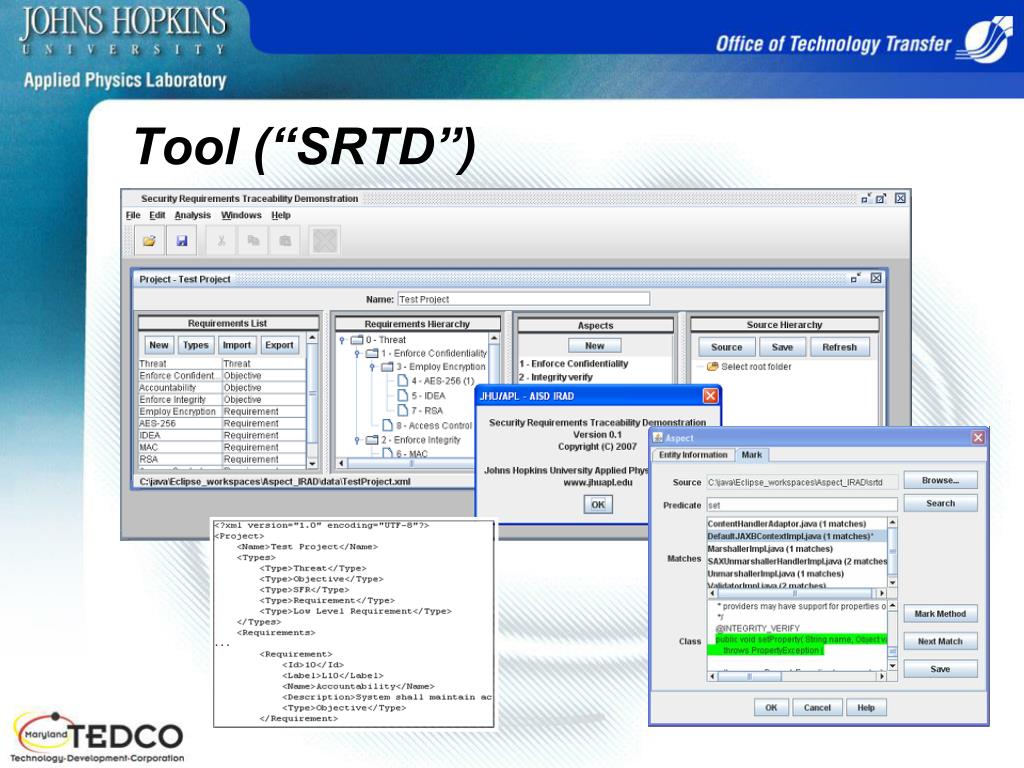This screenshot has width=1024, height=768.
Task: Click Save in the Source Hierarchy panel
Action: click(782, 347)
